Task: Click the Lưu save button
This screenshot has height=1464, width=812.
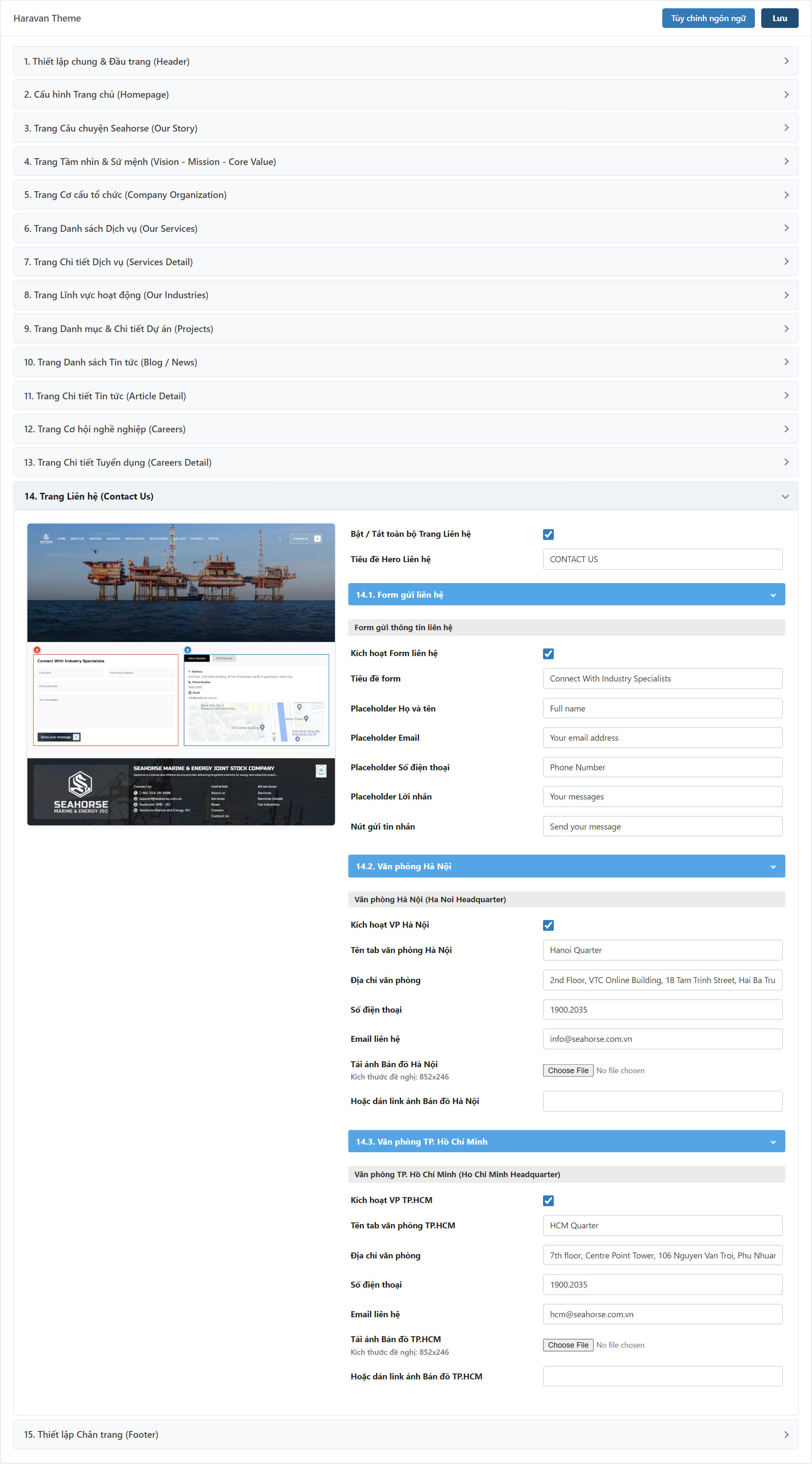Action: coord(779,18)
